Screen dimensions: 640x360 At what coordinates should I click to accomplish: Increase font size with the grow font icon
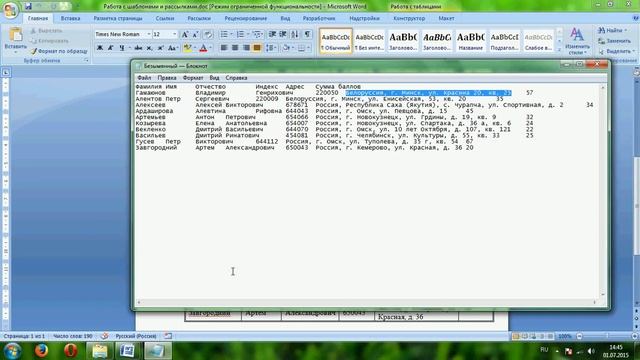(x=185, y=34)
